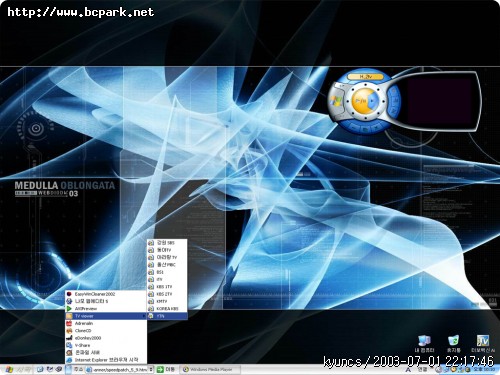Select KMTV channel in submenu
This screenshot has height=375, width=500.
[x=167, y=301]
